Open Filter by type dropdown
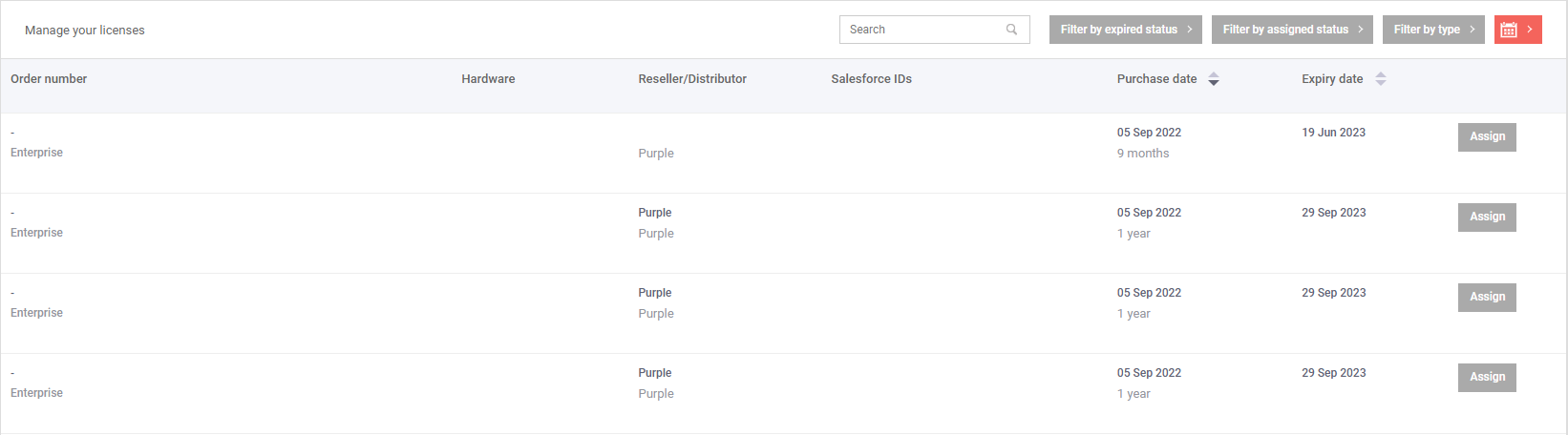This screenshot has width=1568, height=435. point(1433,30)
